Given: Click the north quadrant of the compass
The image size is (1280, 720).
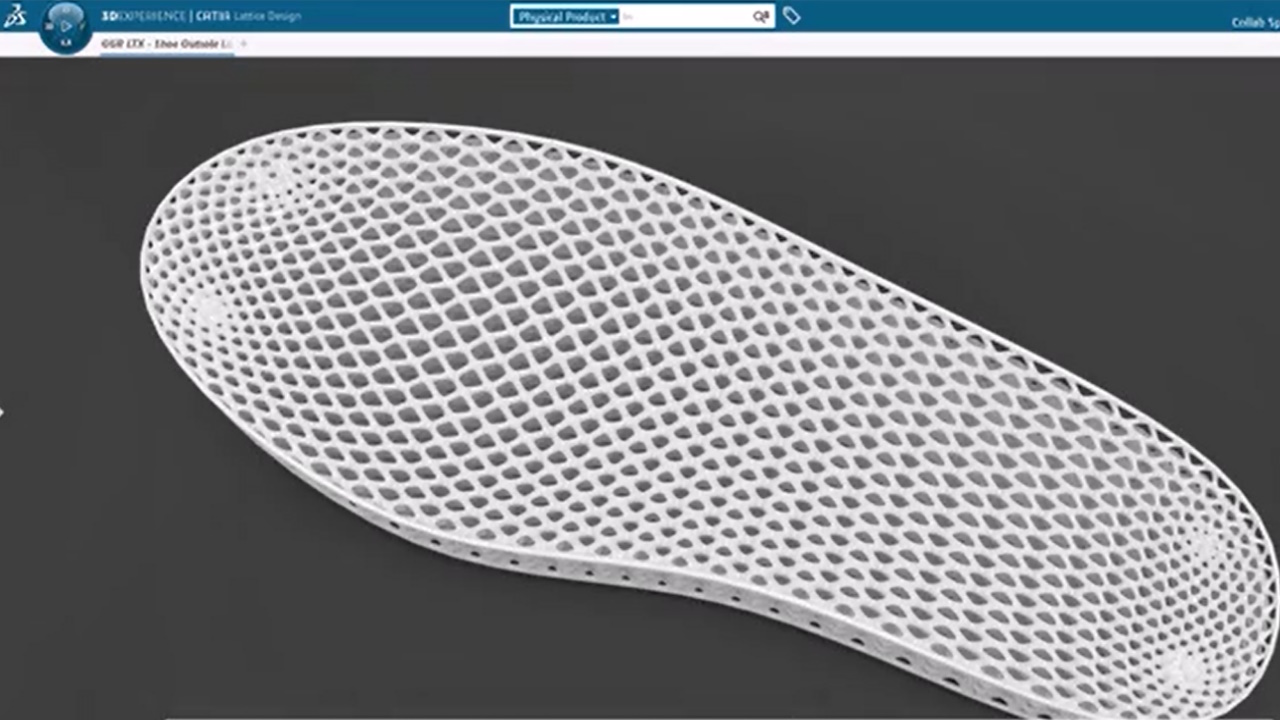Looking at the screenshot, I should 65,9.
